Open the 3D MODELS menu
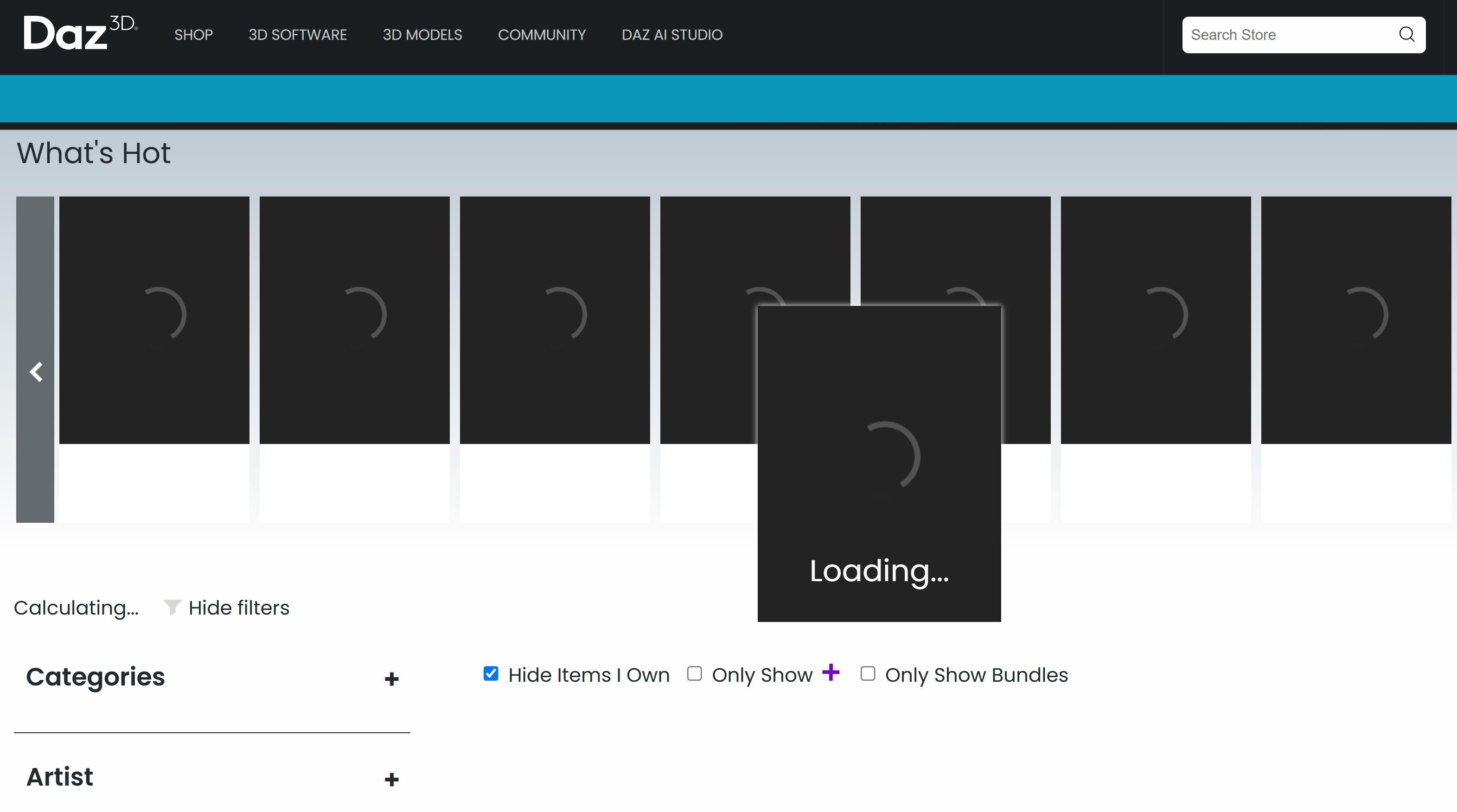Screen dimensions: 1457x812 point(422,35)
